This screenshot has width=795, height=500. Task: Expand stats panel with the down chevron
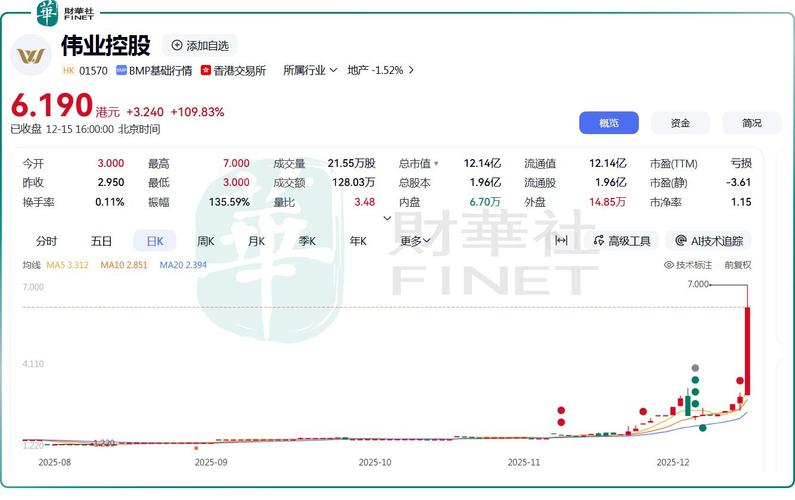tap(387, 218)
